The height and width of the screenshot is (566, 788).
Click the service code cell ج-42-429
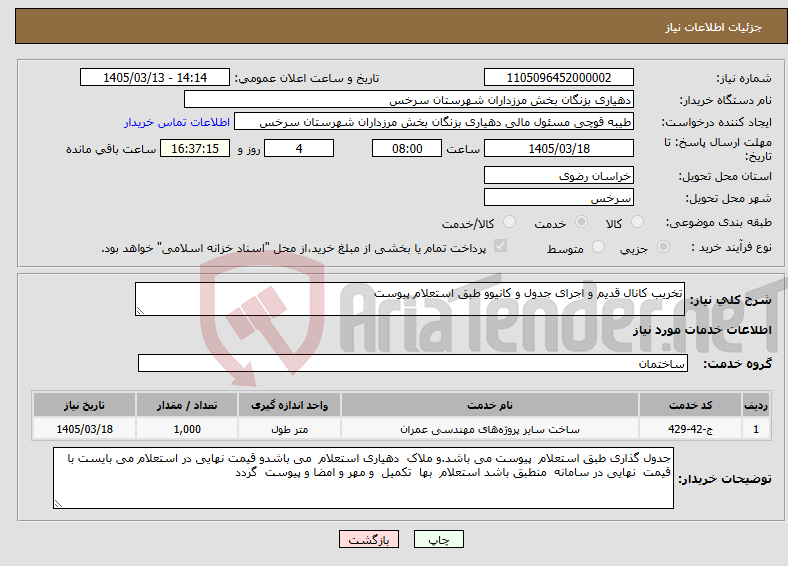tap(691, 429)
